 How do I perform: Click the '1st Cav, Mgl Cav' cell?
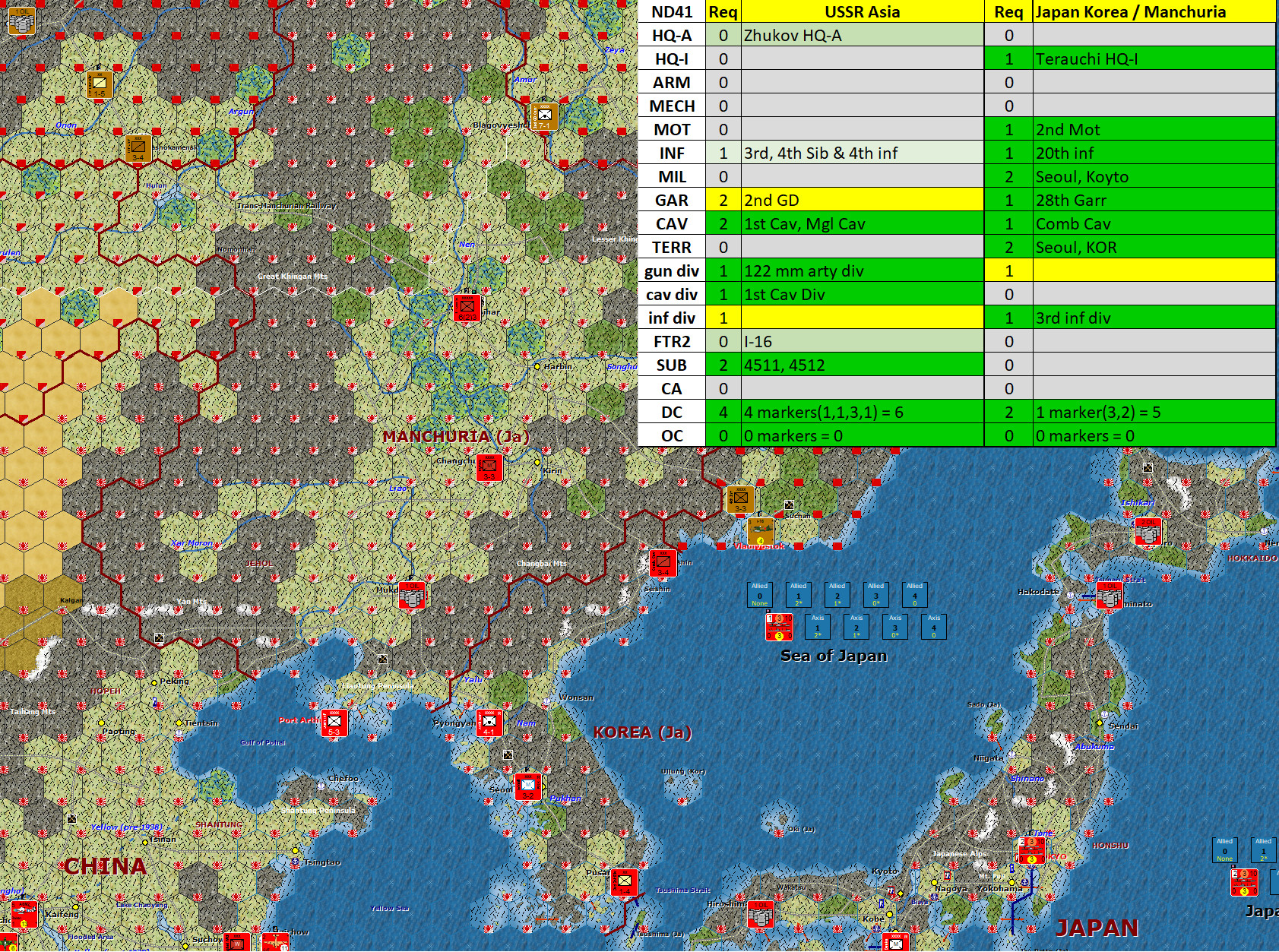coord(863,223)
